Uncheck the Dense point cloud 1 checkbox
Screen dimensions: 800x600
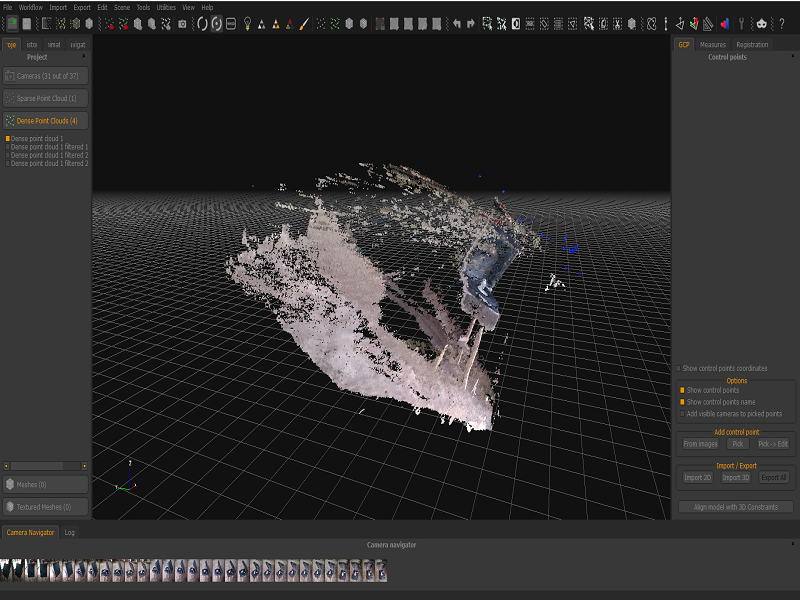8,138
